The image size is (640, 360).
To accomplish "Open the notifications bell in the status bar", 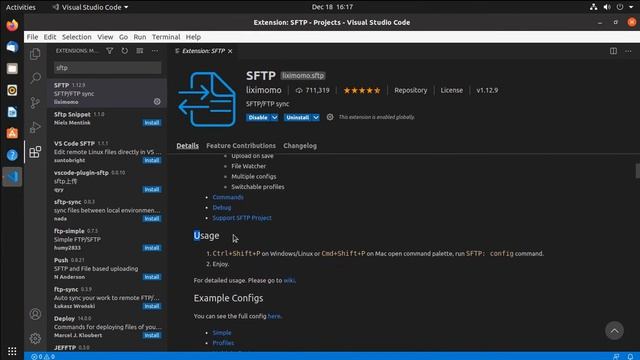I will click(630, 356).
